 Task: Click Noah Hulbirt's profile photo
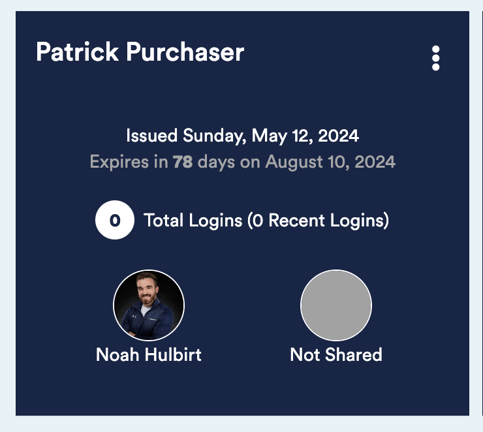149,305
